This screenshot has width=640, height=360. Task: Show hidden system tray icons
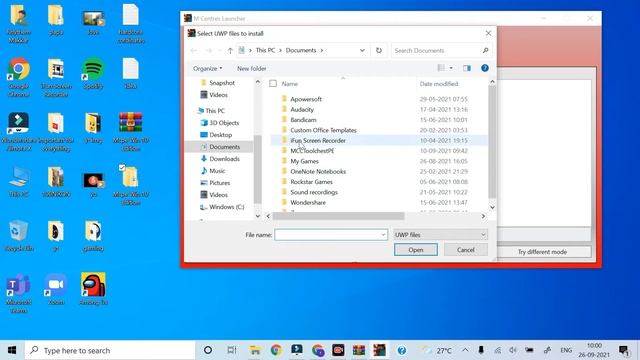tap(465, 350)
